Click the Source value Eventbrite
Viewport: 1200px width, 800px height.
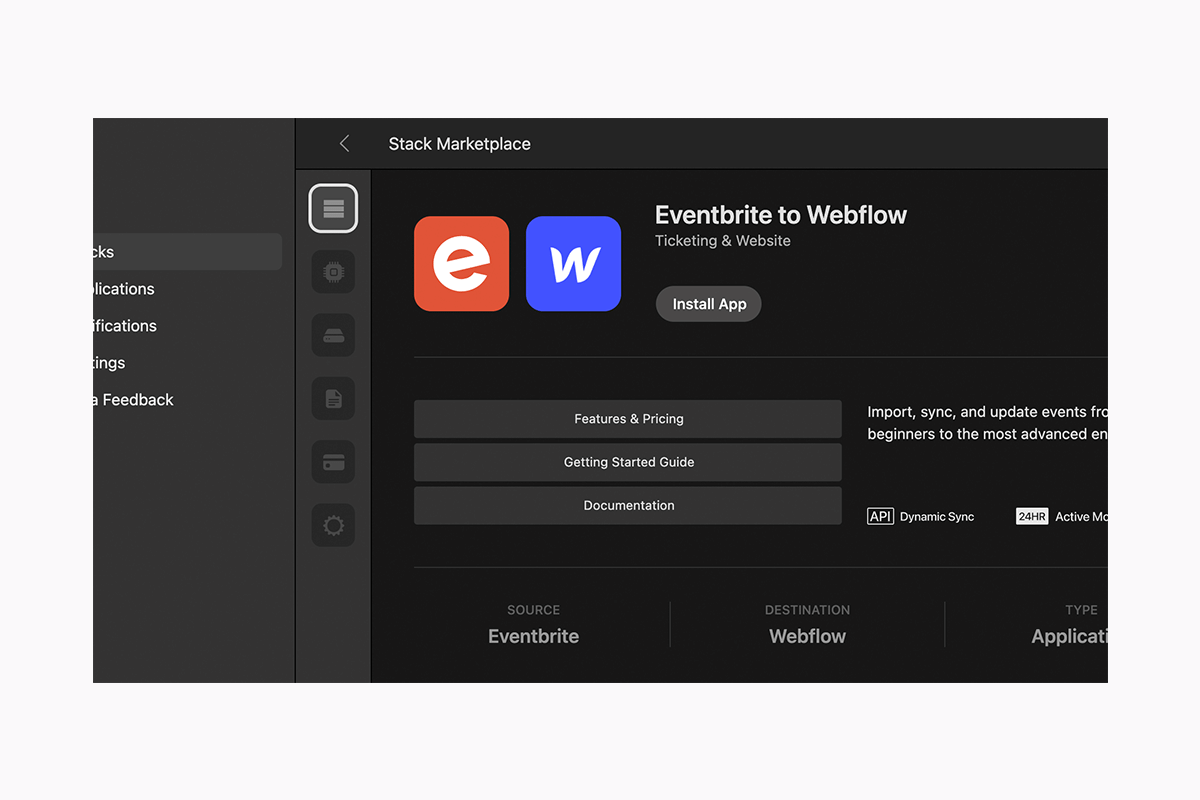tap(533, 636)
